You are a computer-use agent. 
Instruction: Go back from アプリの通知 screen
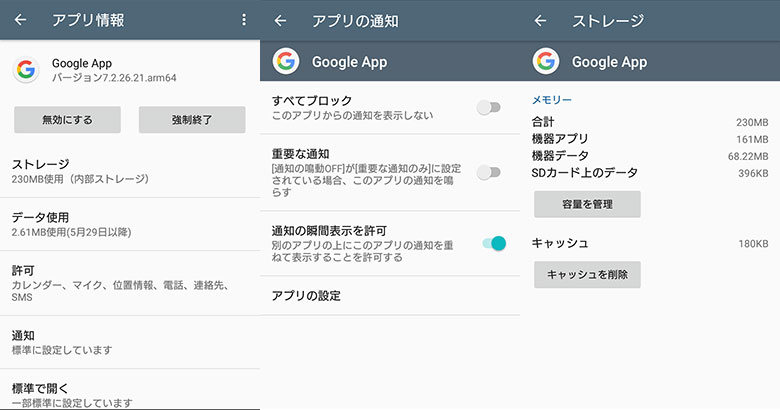pyautogui.click(x=281, y=20)
